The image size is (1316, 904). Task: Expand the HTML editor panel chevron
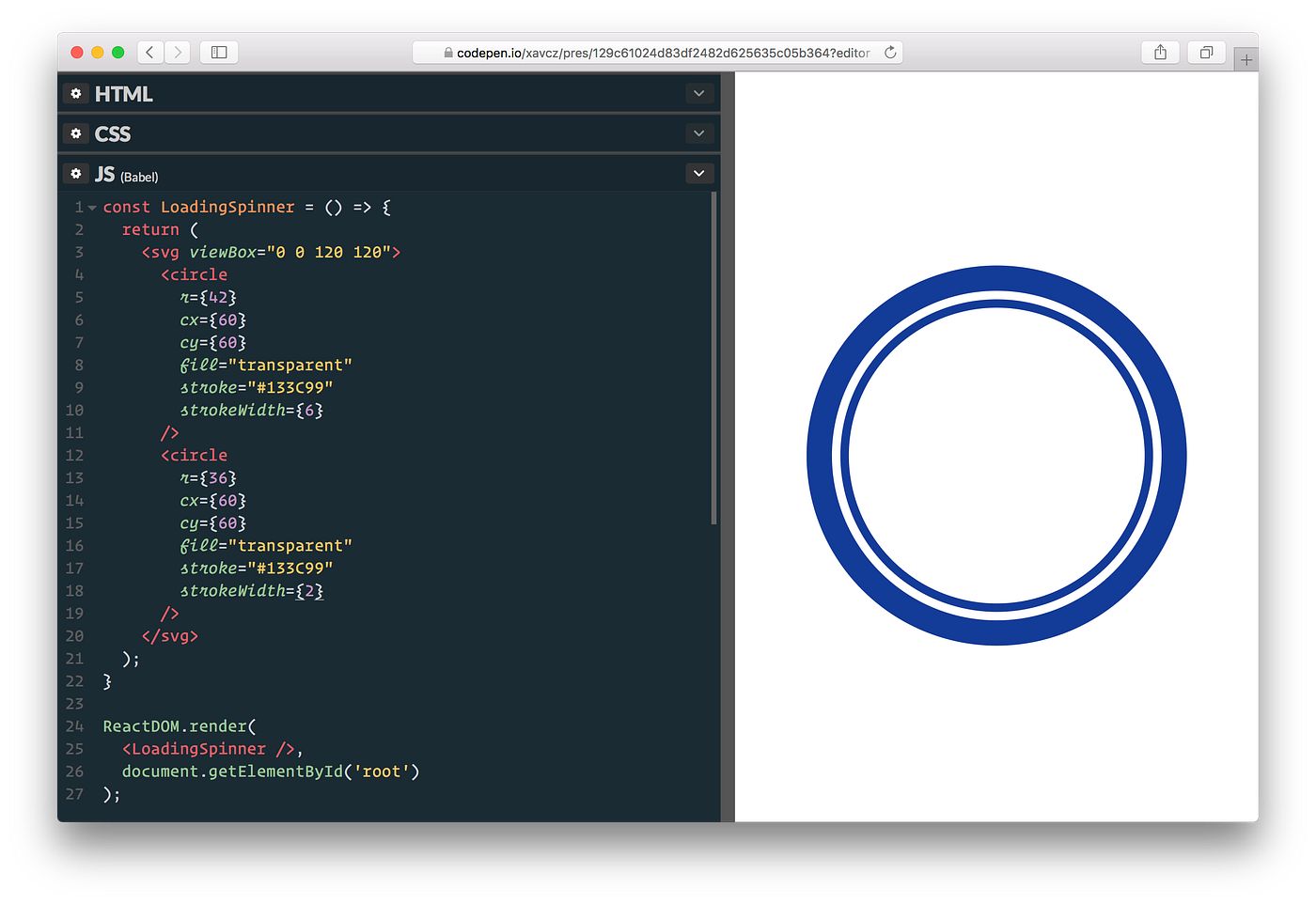698,93
